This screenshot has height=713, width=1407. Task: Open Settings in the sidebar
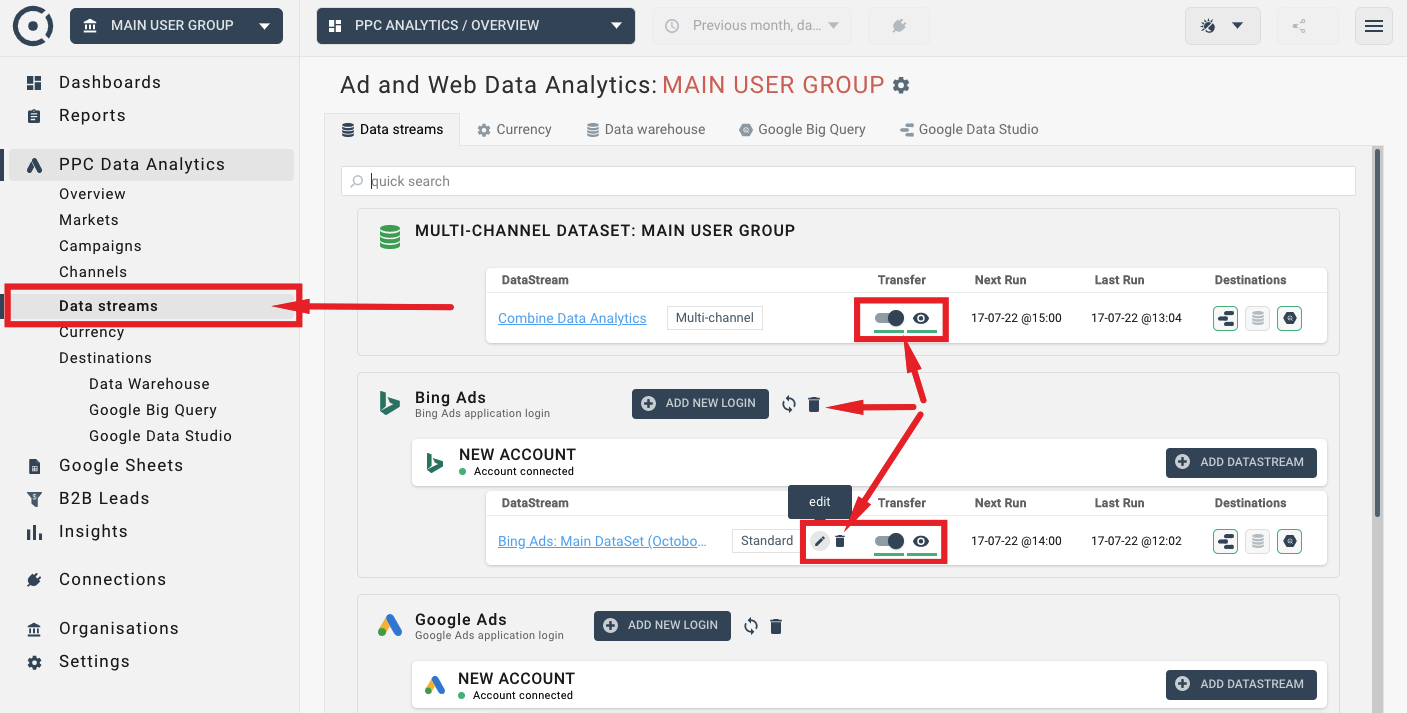[94, 661]
